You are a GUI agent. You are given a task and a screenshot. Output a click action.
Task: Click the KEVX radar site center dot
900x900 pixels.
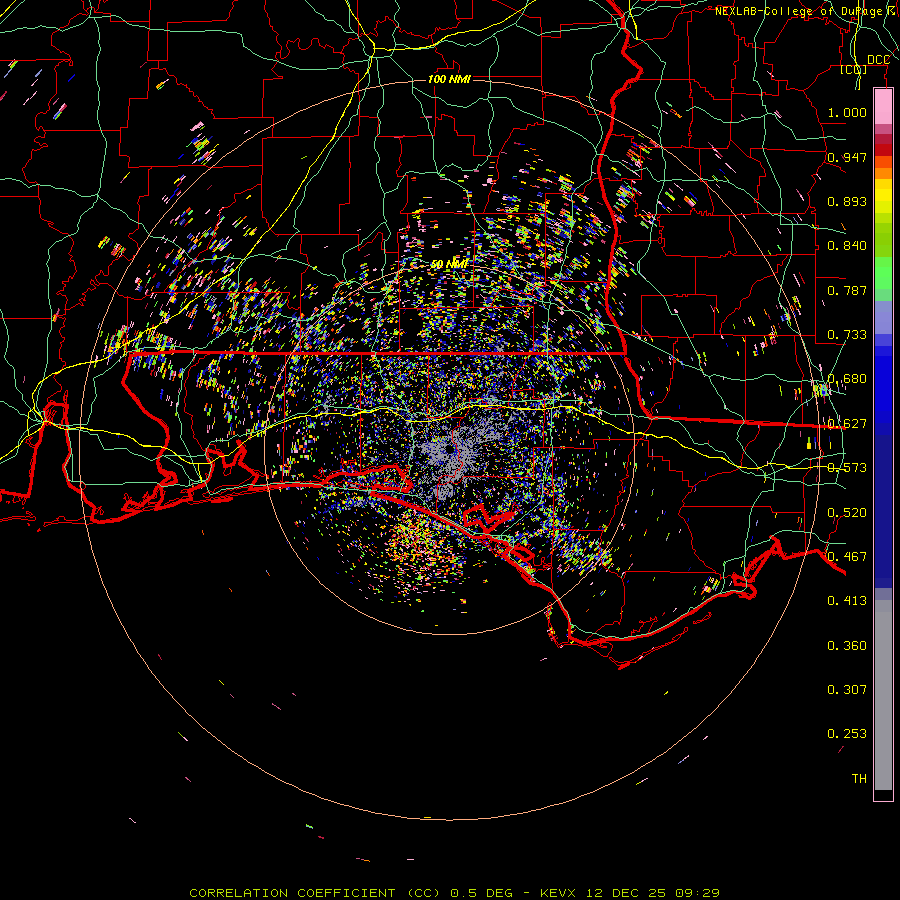448,449
